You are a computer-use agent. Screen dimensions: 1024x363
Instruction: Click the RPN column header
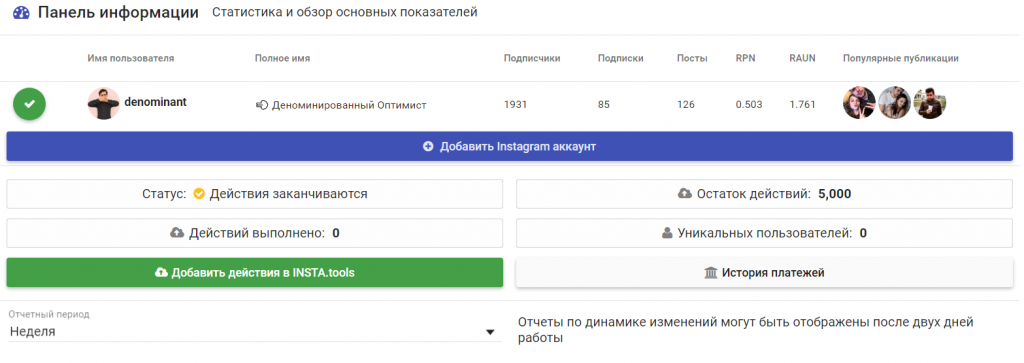[745, 58]
